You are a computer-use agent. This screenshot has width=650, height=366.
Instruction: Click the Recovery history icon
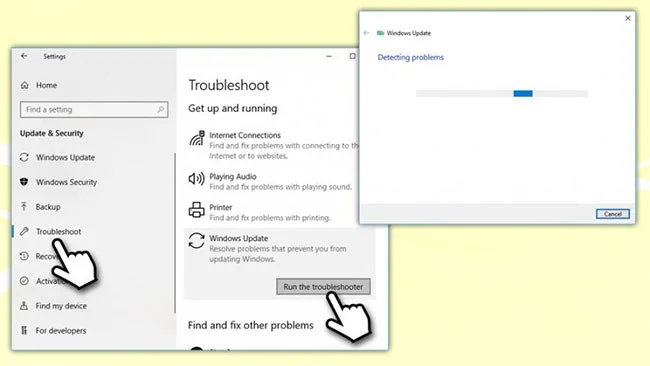pyautogui.click(x=24, y=256)
